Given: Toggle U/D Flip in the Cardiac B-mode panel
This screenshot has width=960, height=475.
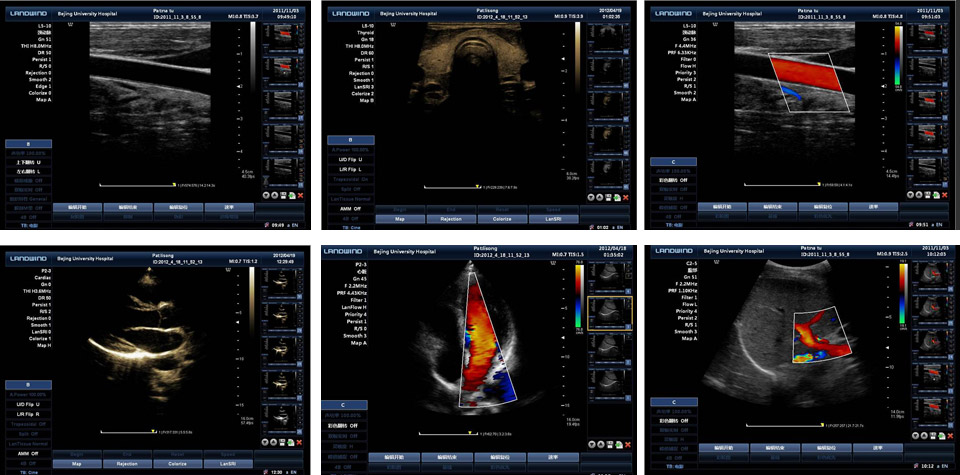Looking at the screenshot, I should coord(28,405).
